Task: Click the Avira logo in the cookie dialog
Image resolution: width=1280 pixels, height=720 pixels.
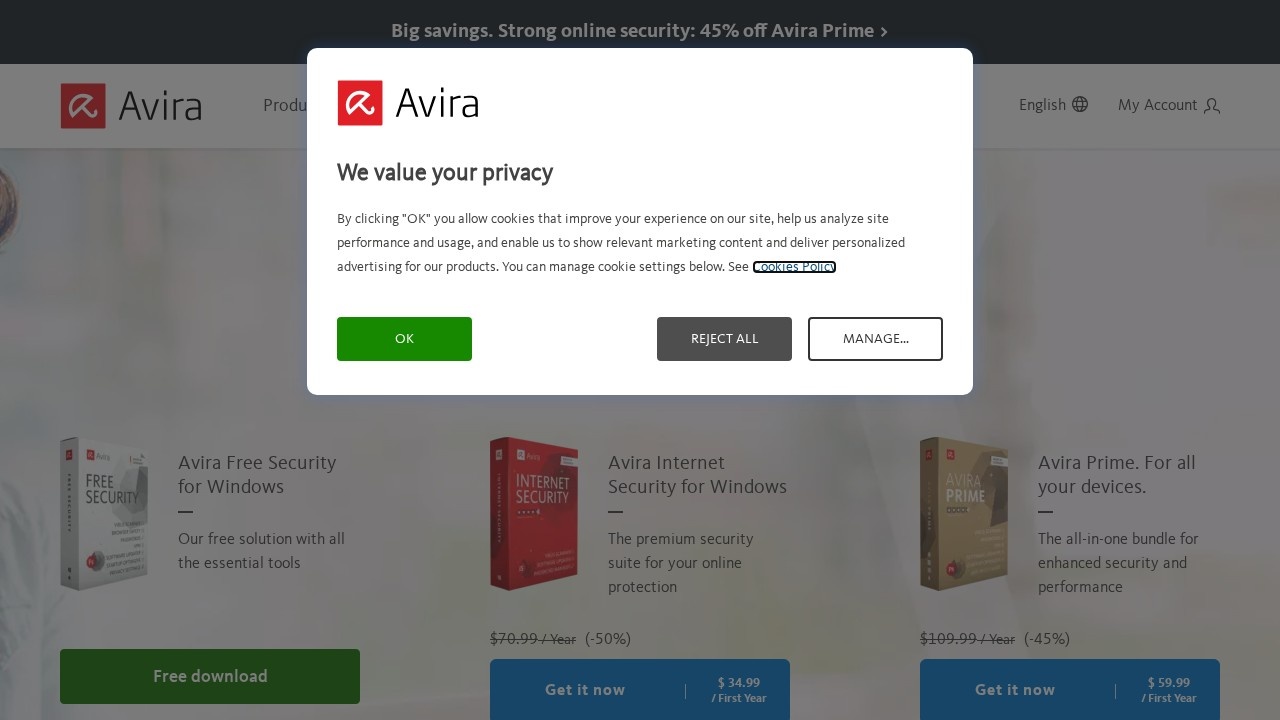Action: (408, 103)
